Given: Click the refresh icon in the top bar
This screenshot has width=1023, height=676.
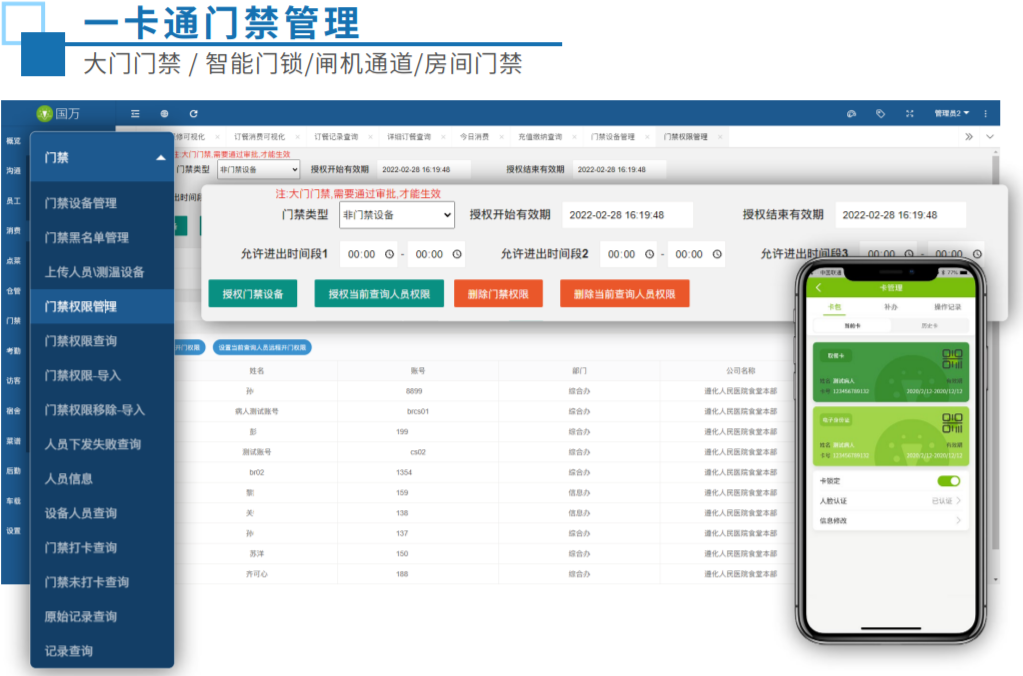Looking at the screenshot, I should click(x=194, y=113).
